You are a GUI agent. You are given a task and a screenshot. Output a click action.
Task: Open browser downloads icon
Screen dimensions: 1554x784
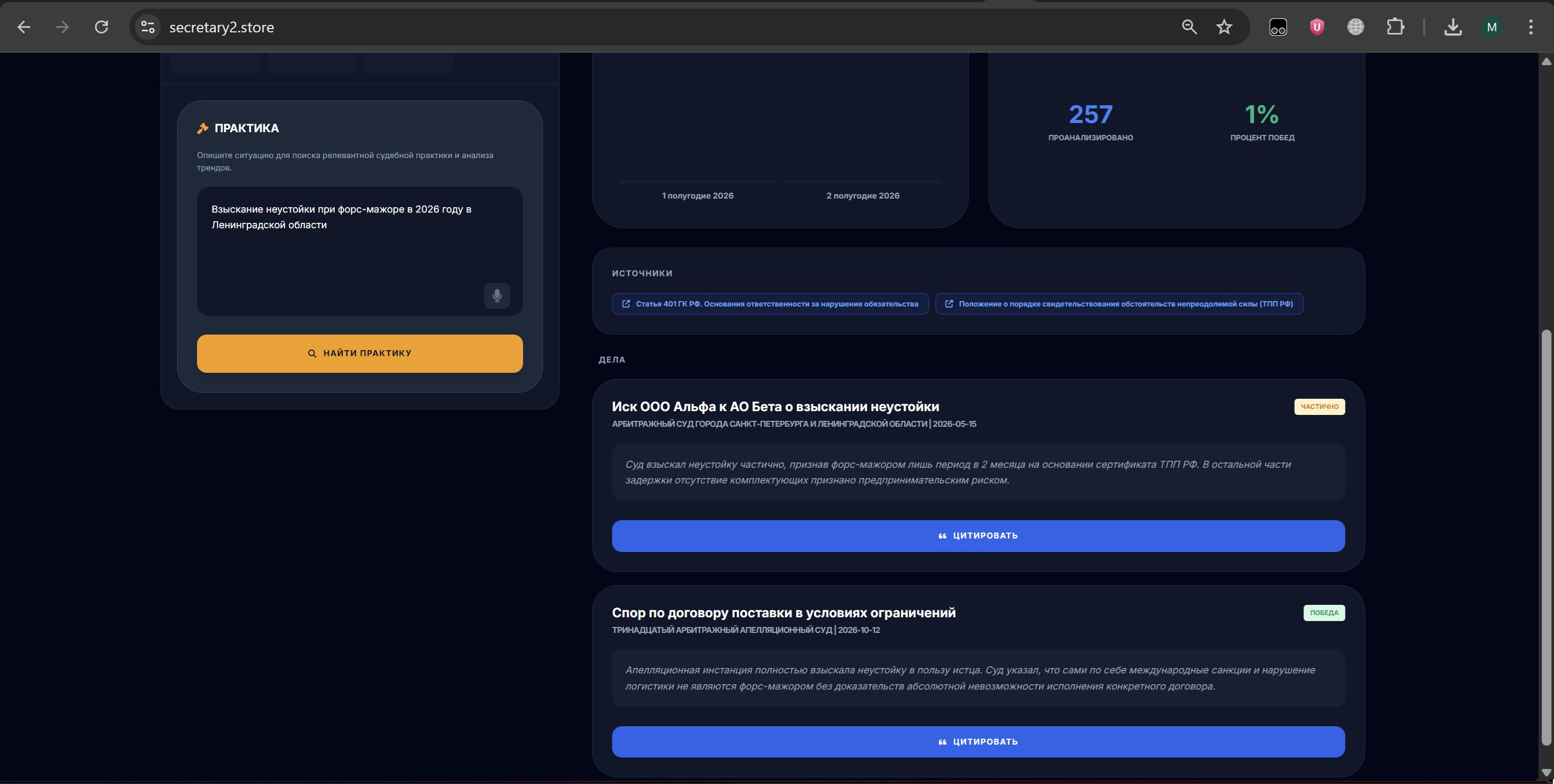click(1453, 27)
